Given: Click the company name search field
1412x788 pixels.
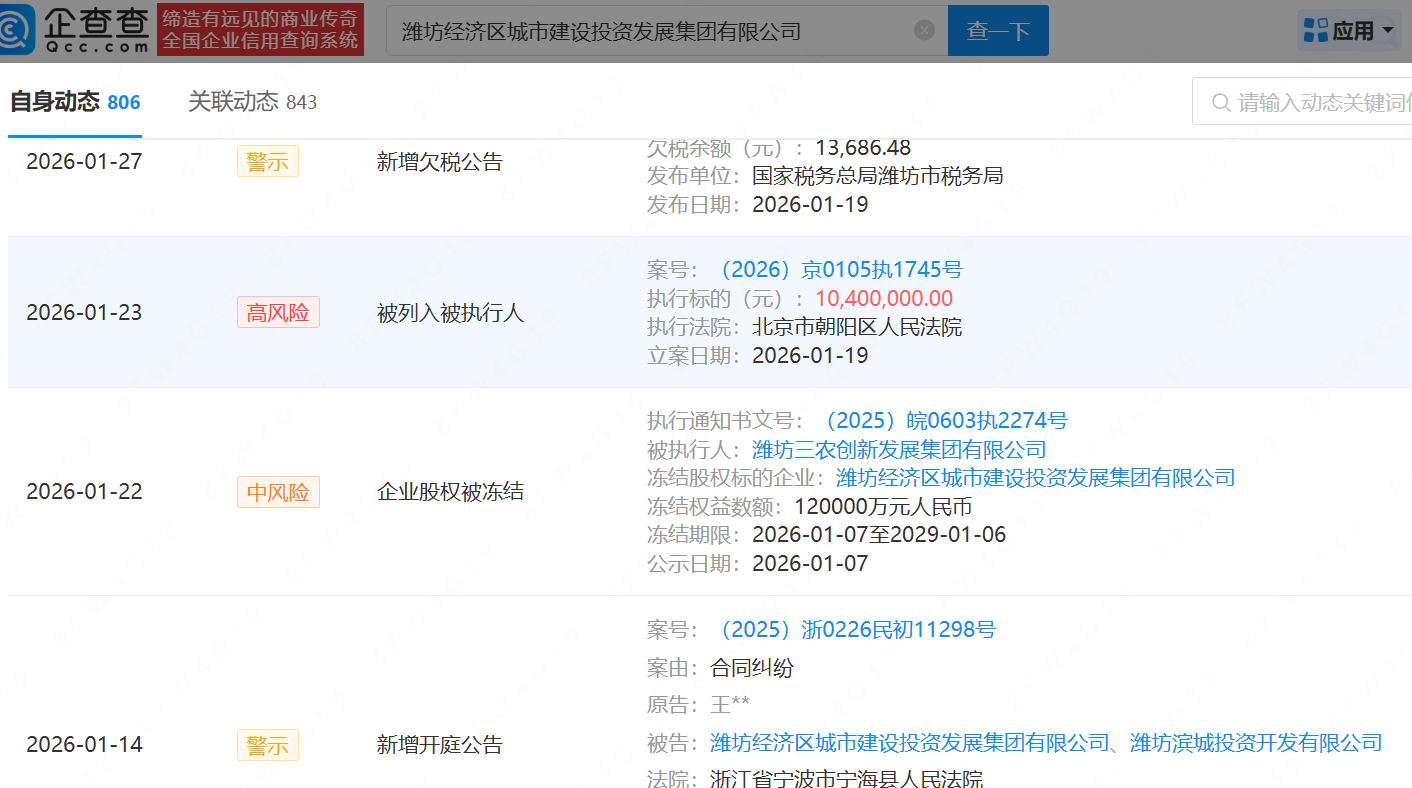Looking at the screenshot, I should pos(650,31).
